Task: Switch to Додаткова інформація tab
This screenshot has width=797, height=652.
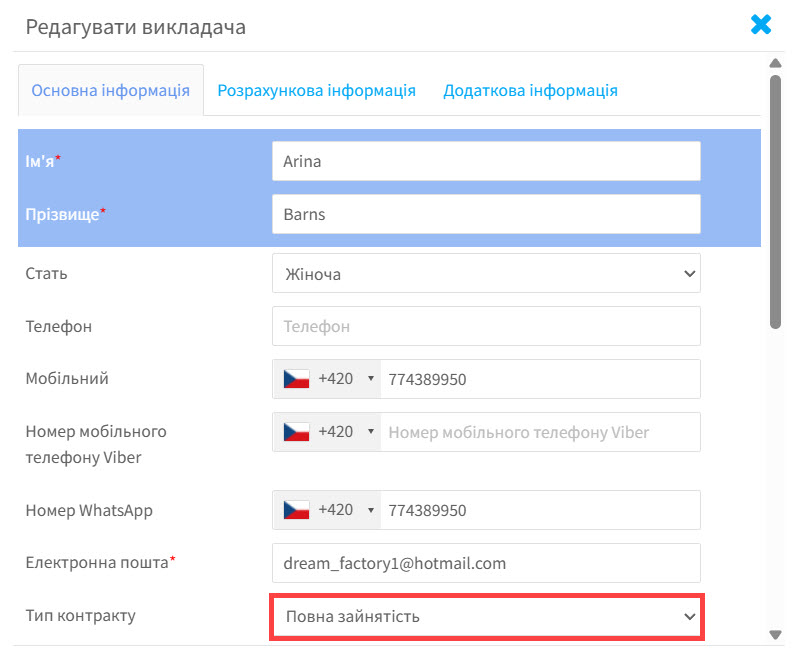Action: click(530, 90)
